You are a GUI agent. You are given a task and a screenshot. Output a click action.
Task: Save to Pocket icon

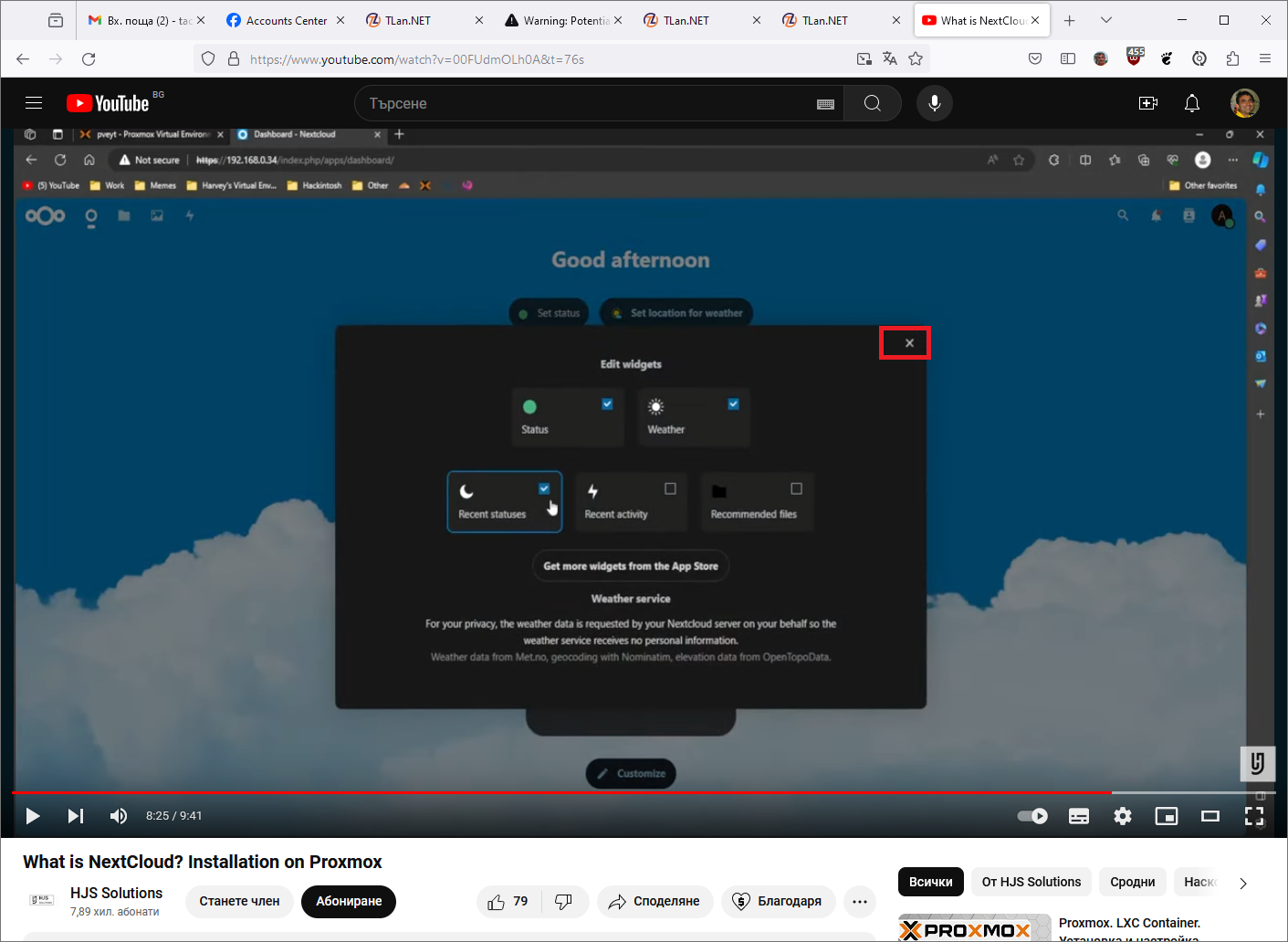(x=1035, y=58)
